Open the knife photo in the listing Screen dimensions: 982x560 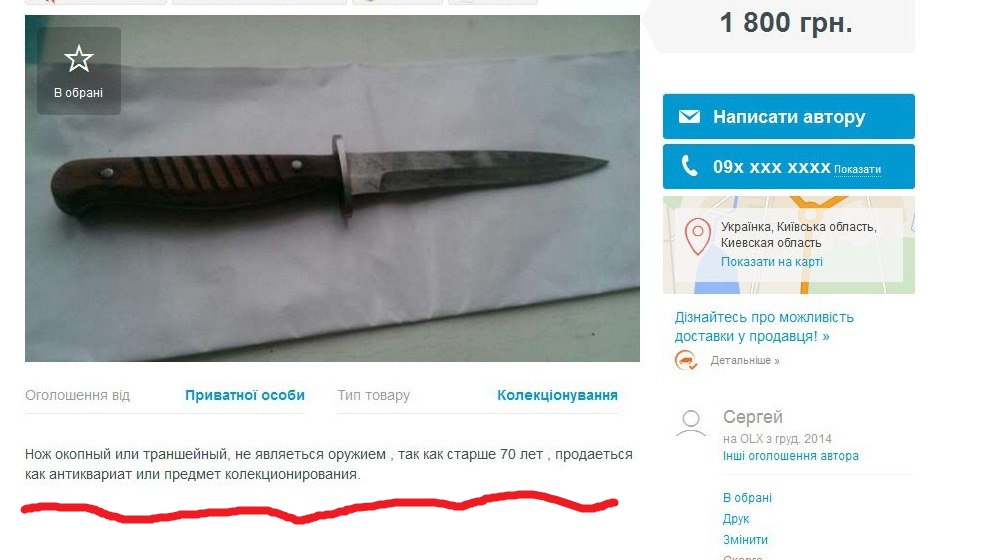(x=332, y=188)
